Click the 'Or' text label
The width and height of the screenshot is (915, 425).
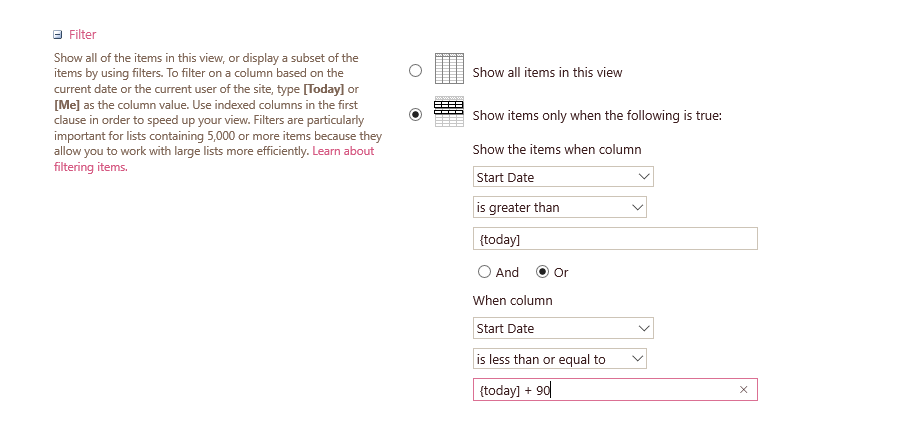(561, 272)
